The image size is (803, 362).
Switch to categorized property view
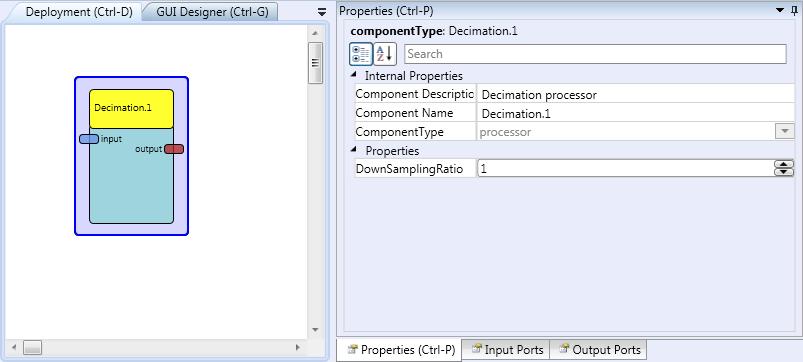pos(361,54)
